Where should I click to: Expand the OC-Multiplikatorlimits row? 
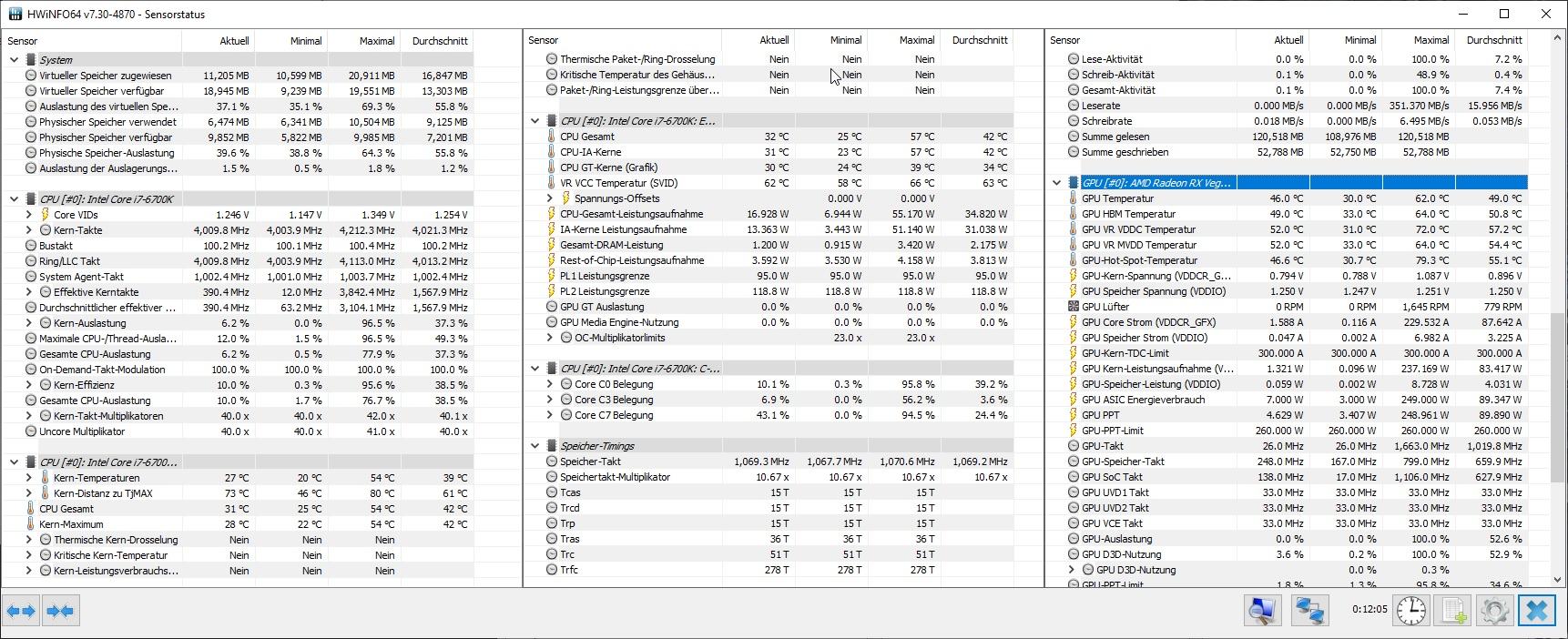(549, 338)
